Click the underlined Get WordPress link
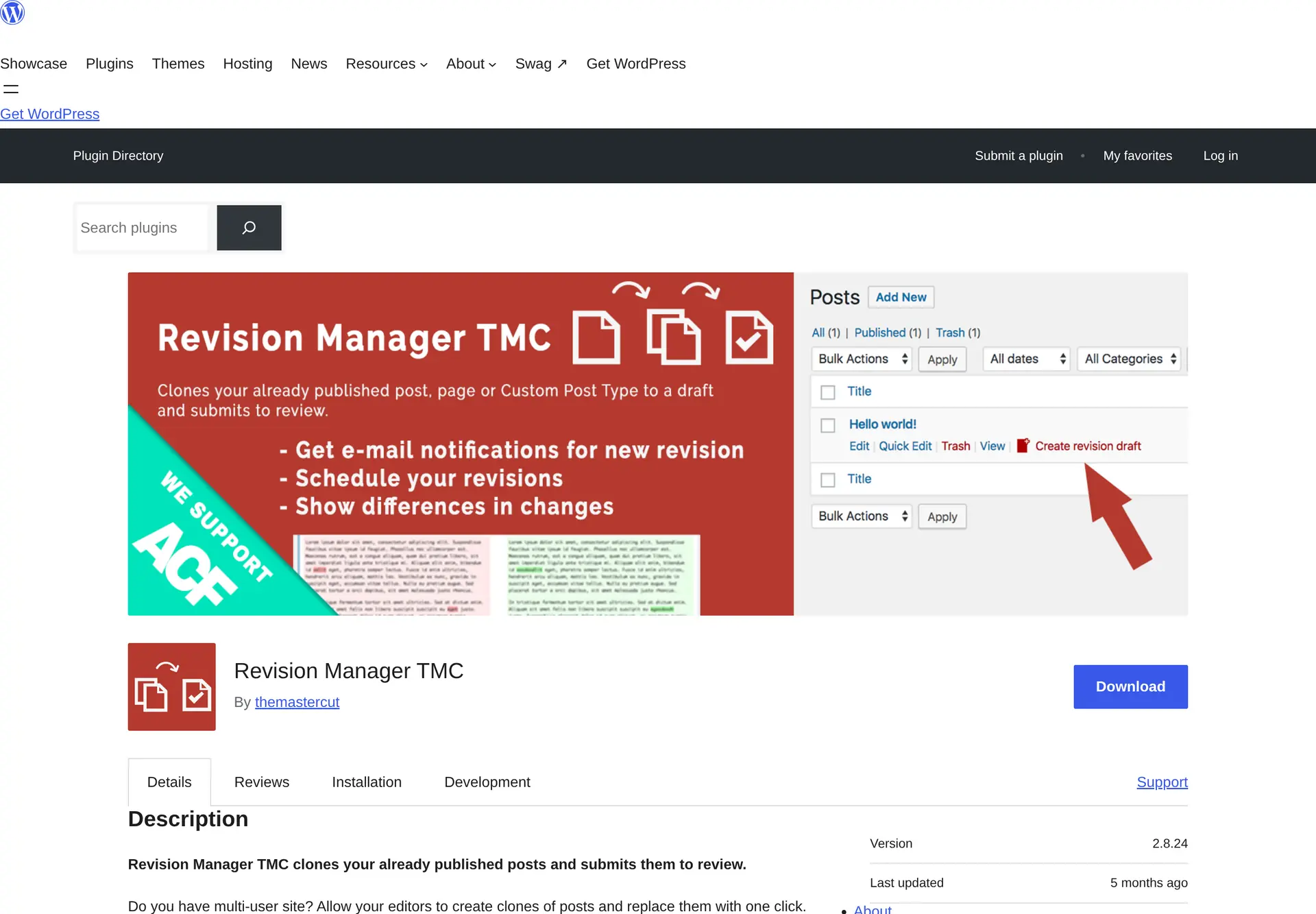The image size is (1316, 914). [x=49, y=114]
